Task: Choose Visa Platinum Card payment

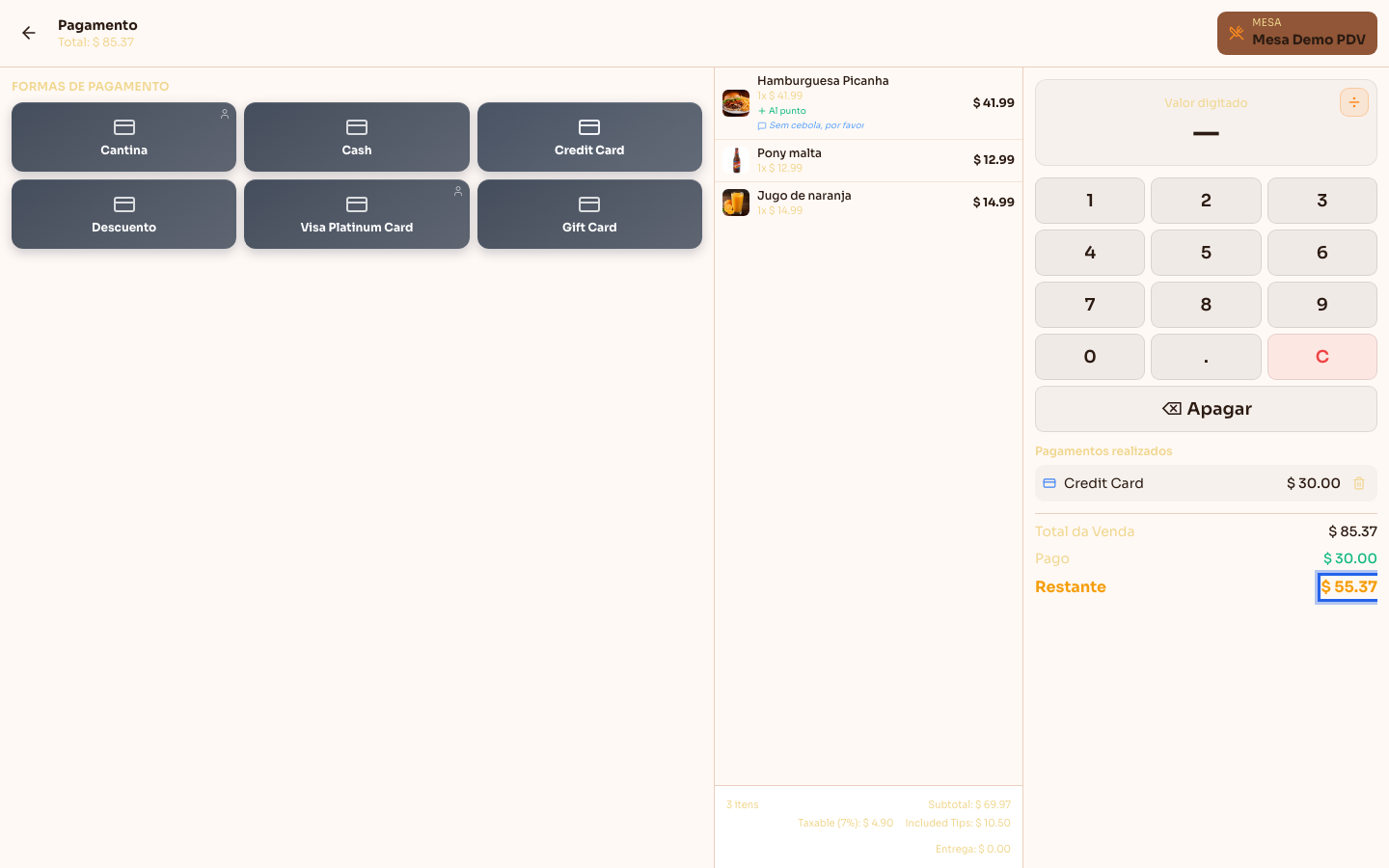Action: coord(357,214)
